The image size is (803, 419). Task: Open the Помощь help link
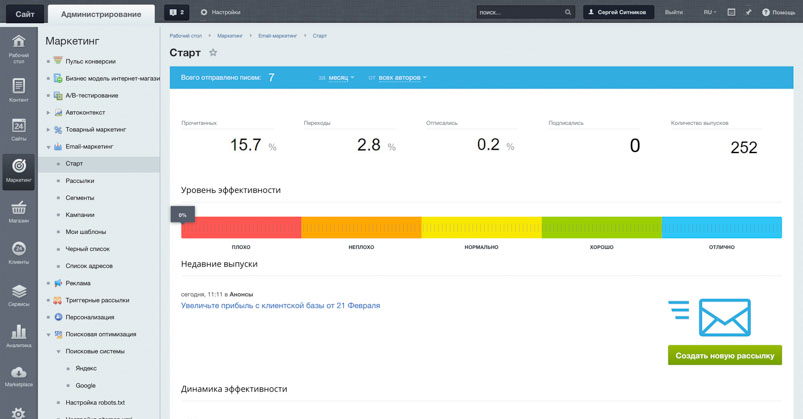coord(778,12)
